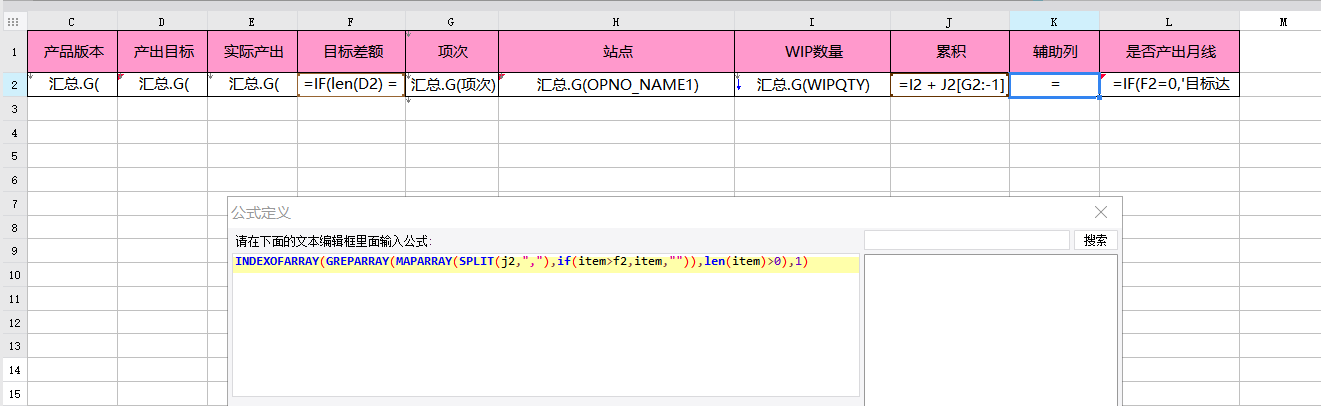Click the 是否产出月线 header cell
This screenshot has height=406, width=1321.
click(x=1169, y=52)
